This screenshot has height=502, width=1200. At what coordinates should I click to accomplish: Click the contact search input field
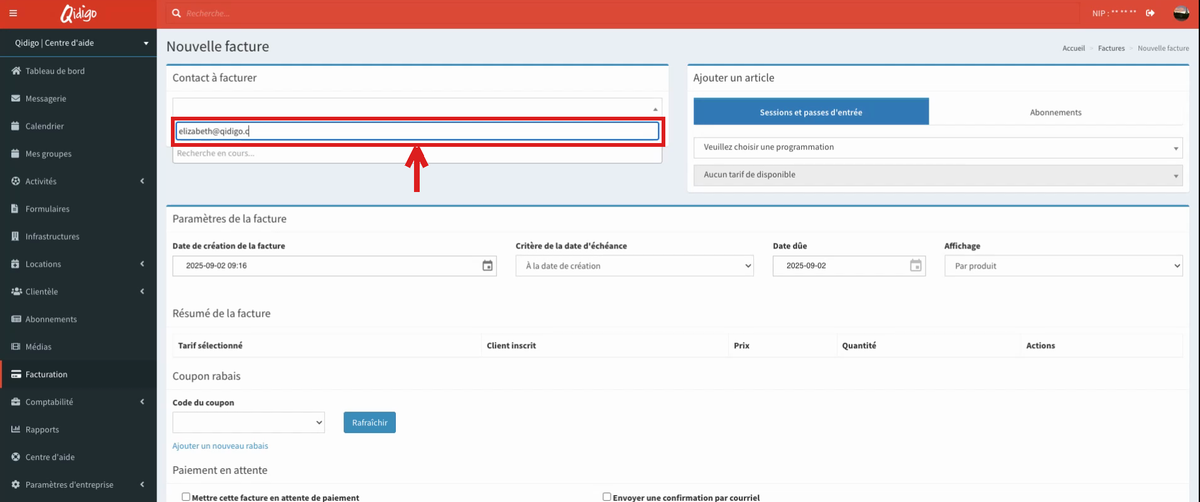tap(417, 131)
